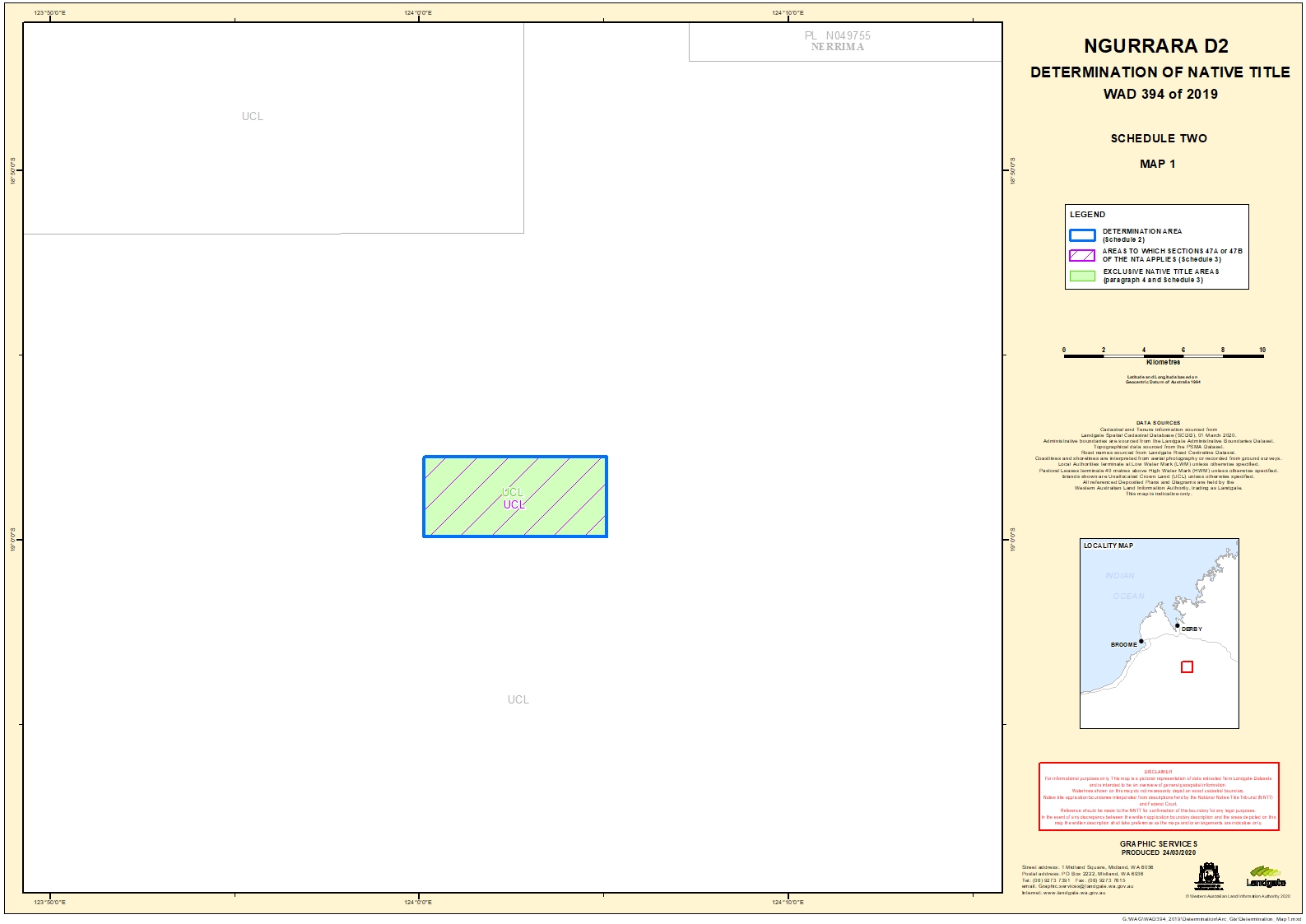Image resolution: width=1306 pixels, height=924 pixels.
Task: Click the red square on locality map
Action: (1187, 667)
